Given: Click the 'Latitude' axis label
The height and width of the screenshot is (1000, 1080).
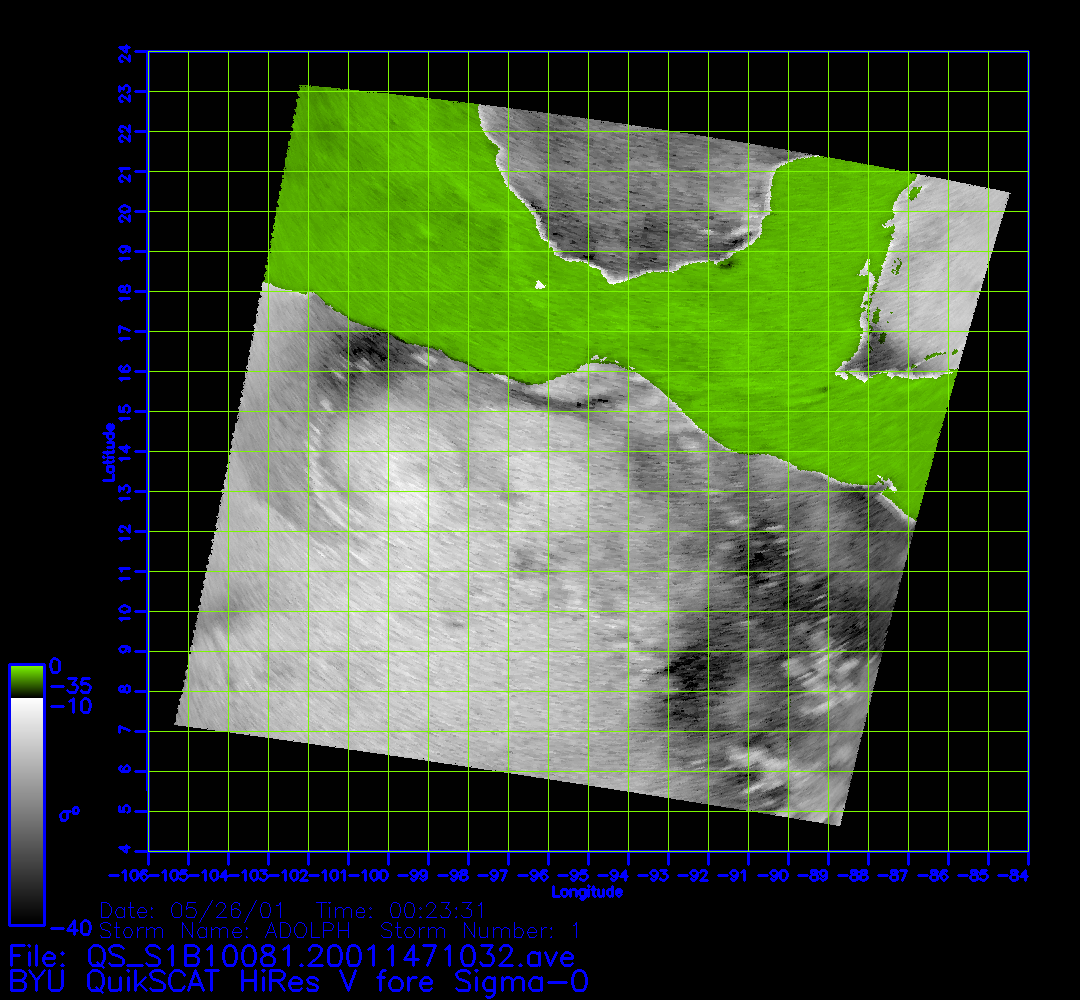Looking at the screenshot, I should (x=106, y=452).
